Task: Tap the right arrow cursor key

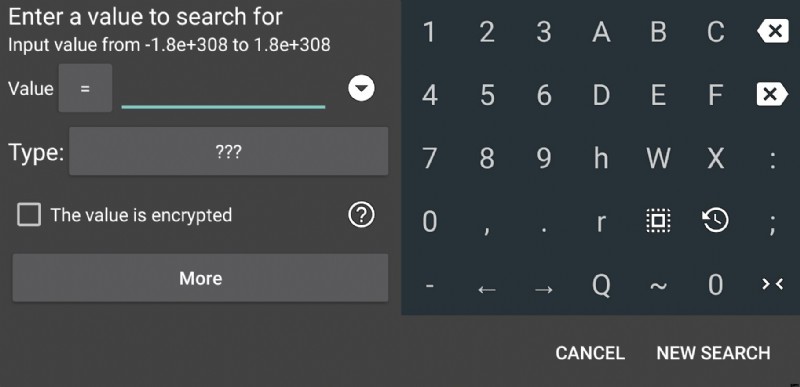Action: (544, 290)
